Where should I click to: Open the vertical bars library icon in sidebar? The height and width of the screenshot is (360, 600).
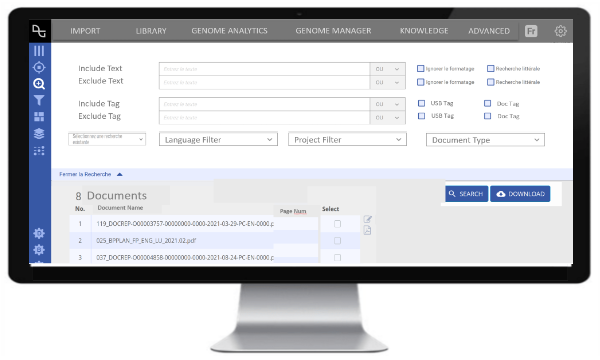click(x=39, y=51)
